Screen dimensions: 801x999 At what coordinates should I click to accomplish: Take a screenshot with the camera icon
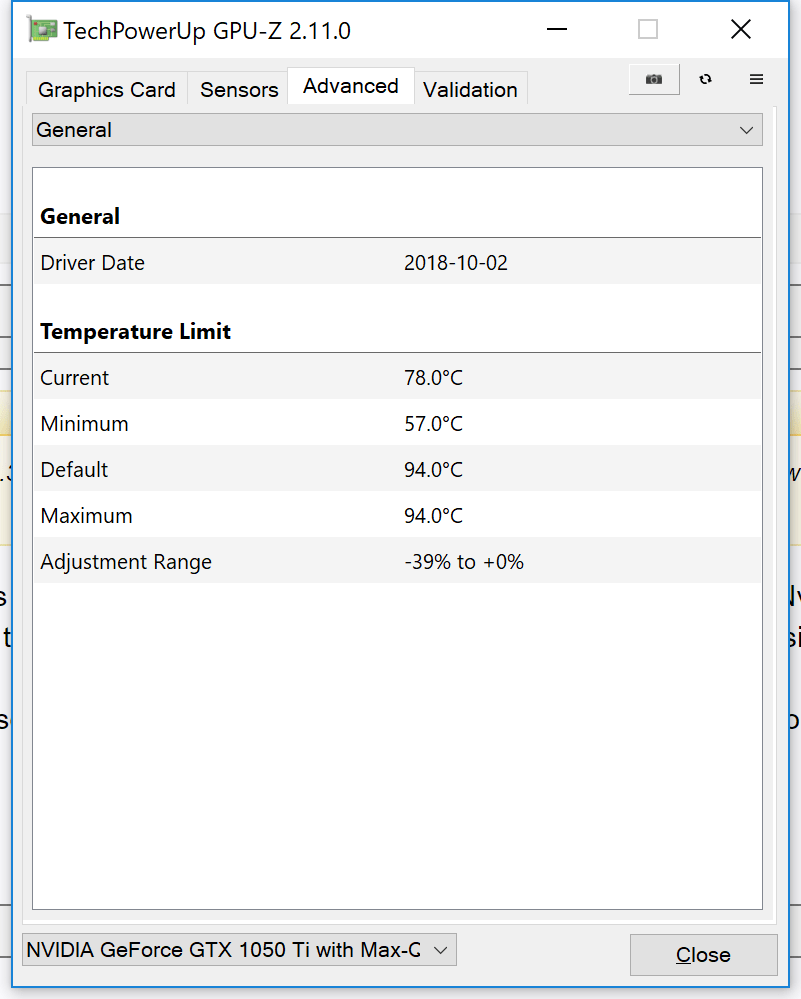click(x=654, y=79)
